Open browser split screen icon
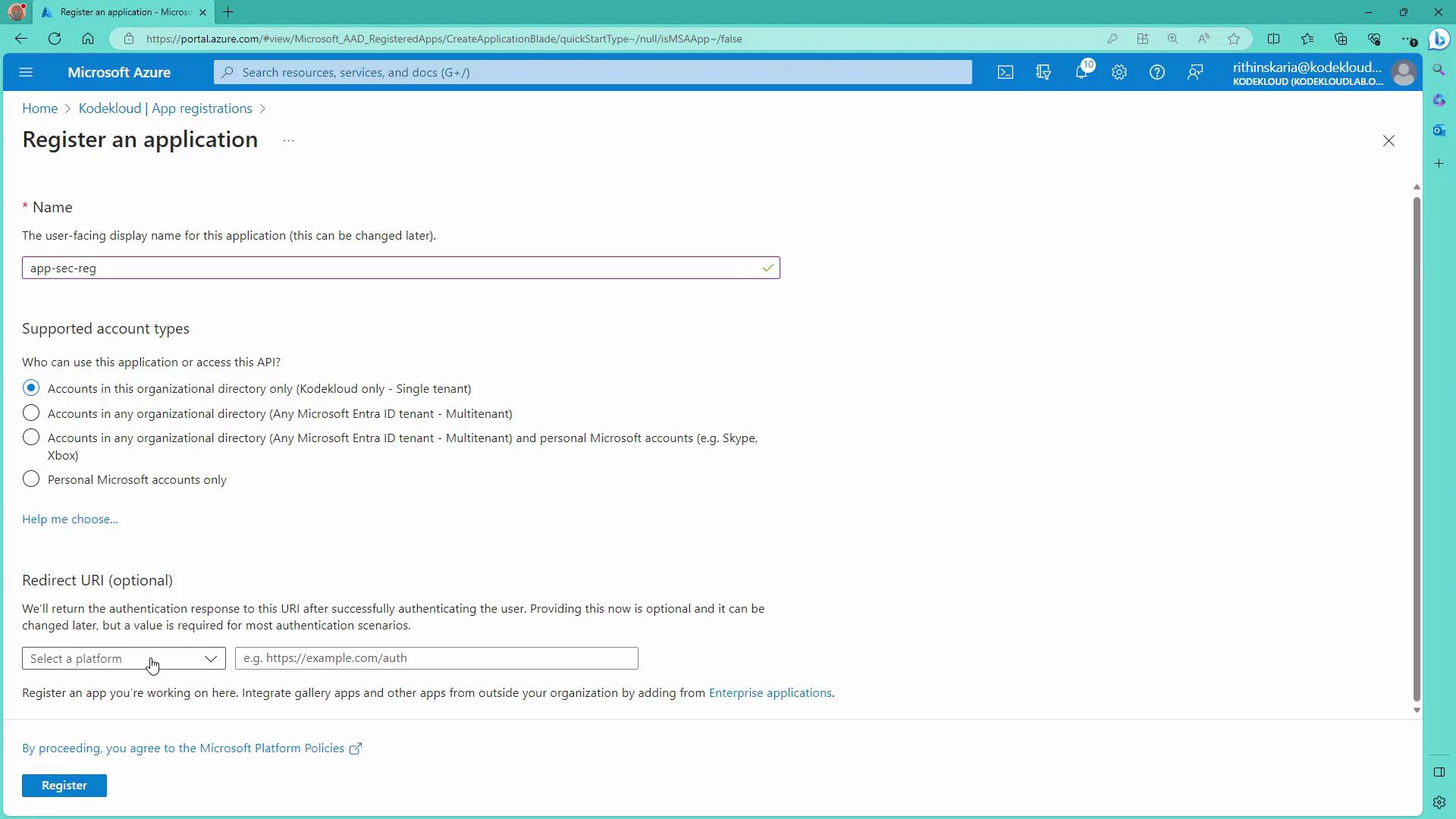This screenshot has height=819, width=1456. (x=1274, y=39)
